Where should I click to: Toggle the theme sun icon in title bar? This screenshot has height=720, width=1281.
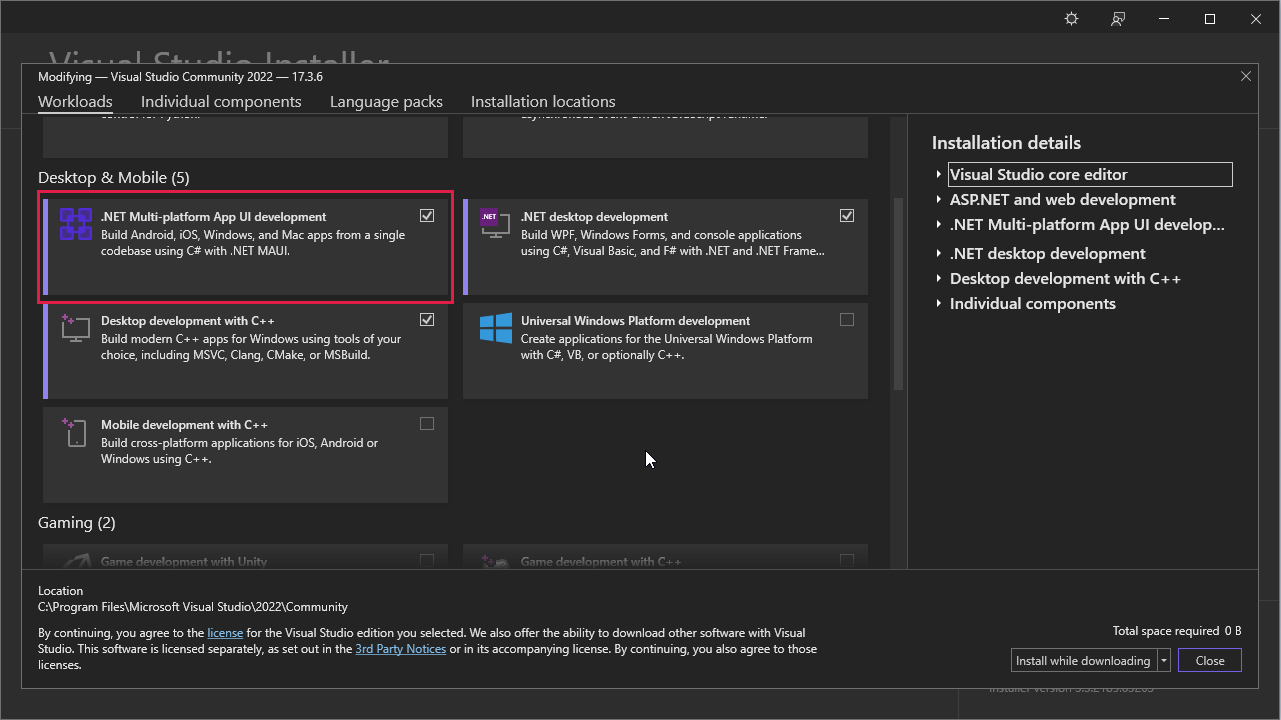click(x=1072, y=19)
